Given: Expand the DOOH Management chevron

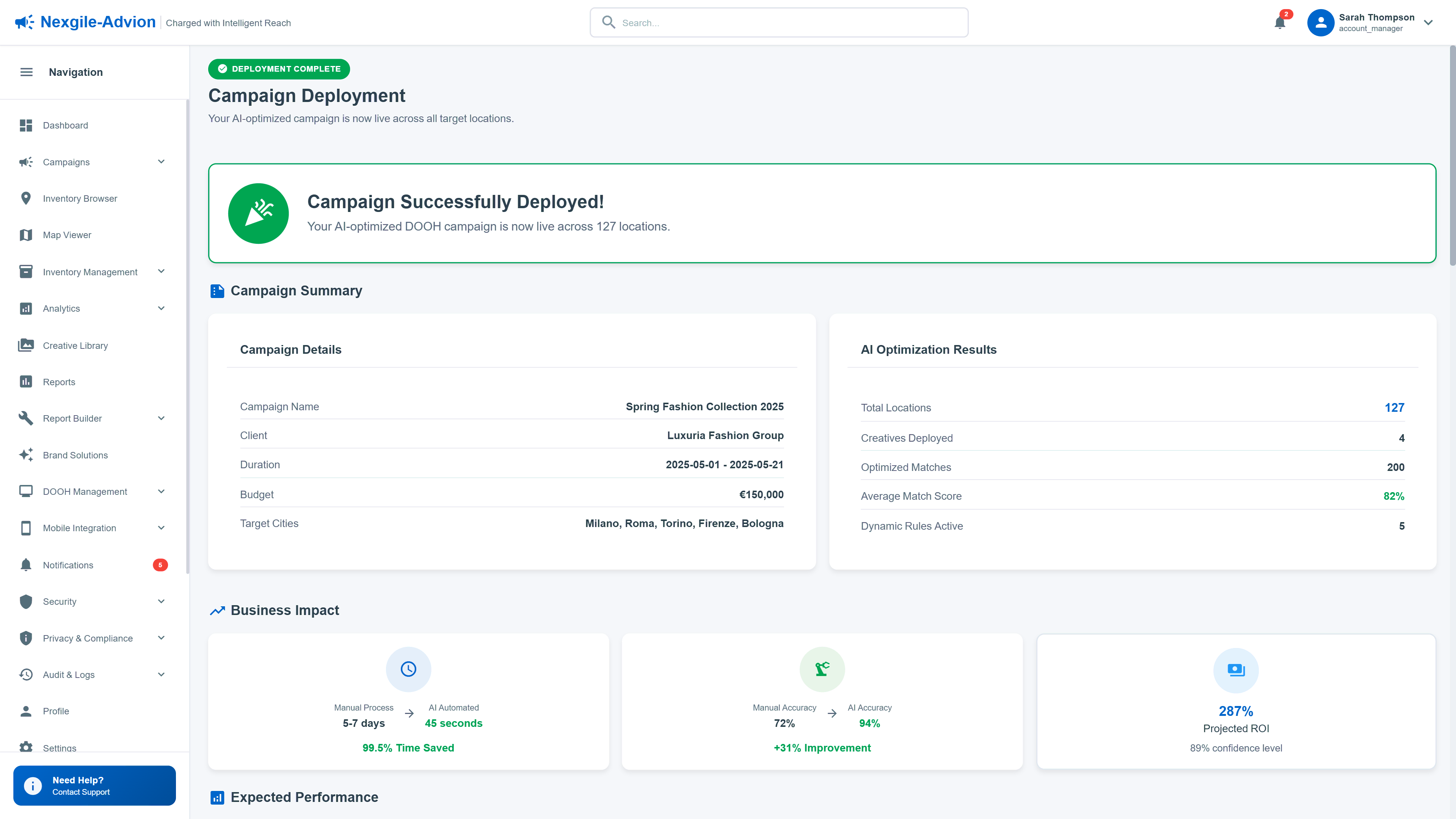Looking at the screenshot, I should [161, 491].
